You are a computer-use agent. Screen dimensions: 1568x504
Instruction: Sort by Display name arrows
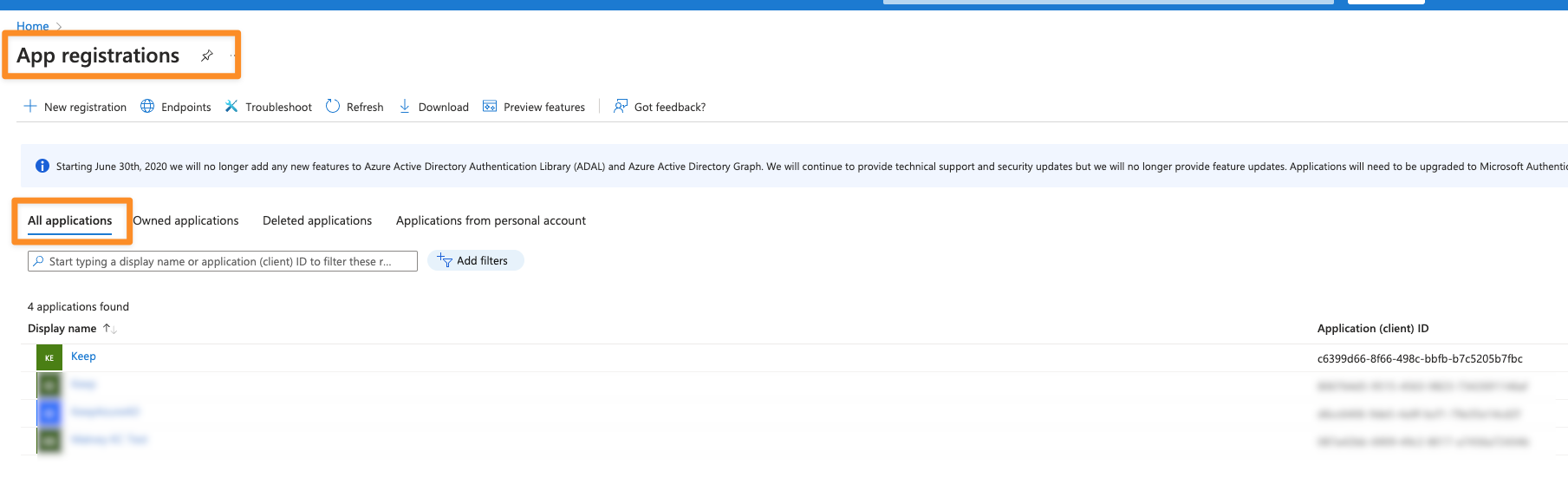point(110,329)
